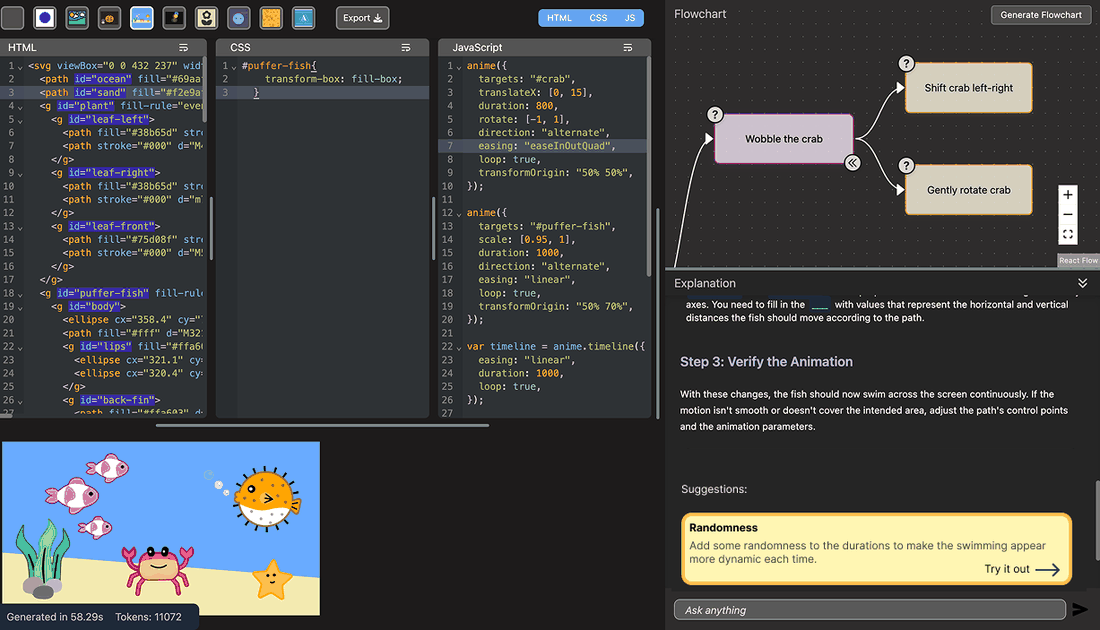This screenshot has width=1100, height=630.
Task: Open the blue letter A thumbnail
Action: click(x=303, y=18)
